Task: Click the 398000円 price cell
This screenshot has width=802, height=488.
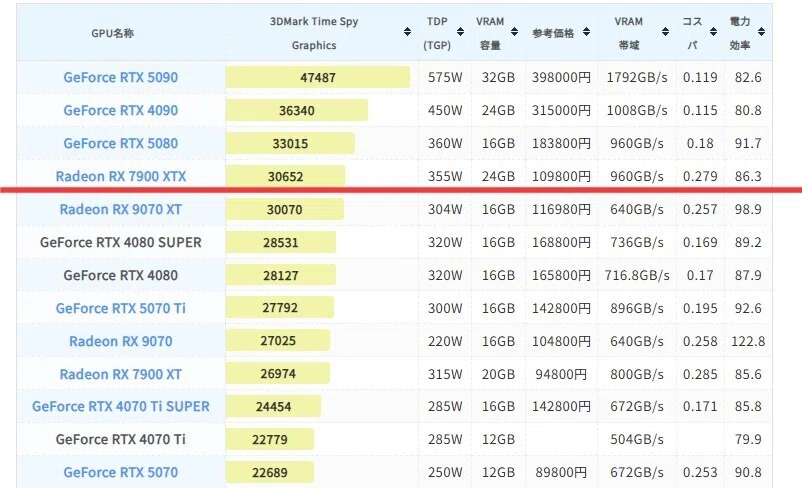Action: (x=561, y=77)
